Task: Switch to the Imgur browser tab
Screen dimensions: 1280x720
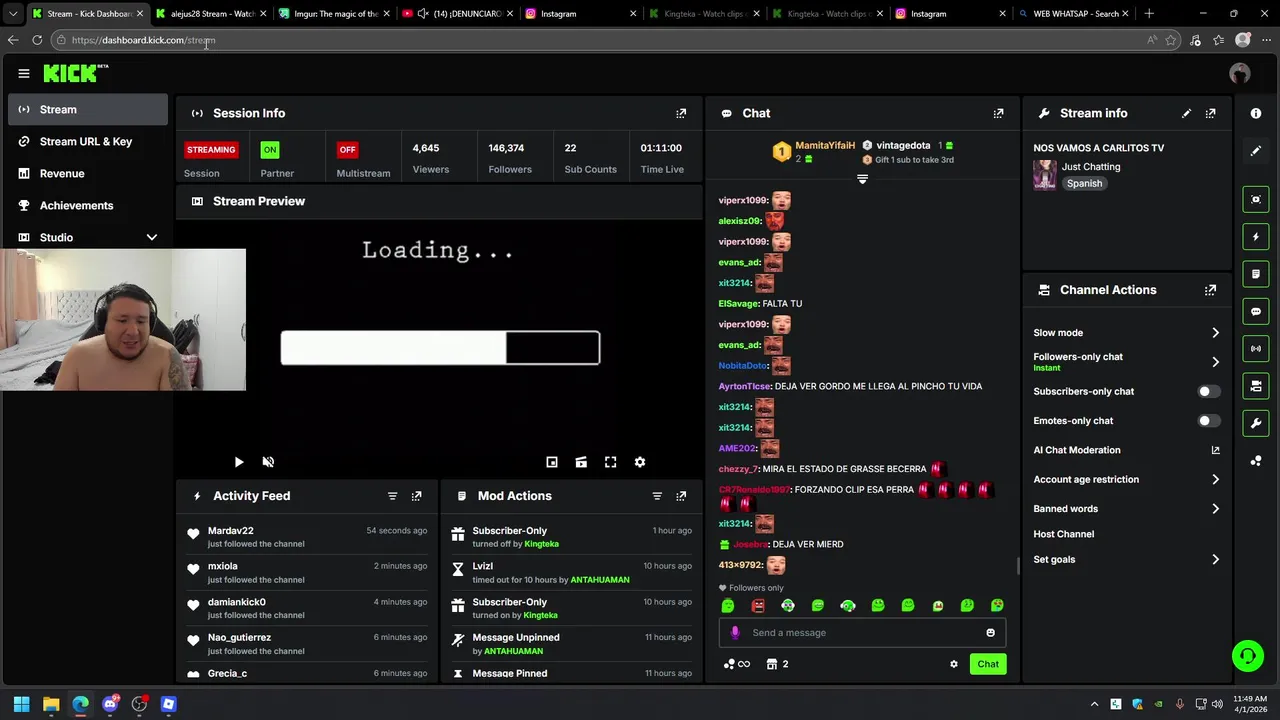Action: (334, 14)
